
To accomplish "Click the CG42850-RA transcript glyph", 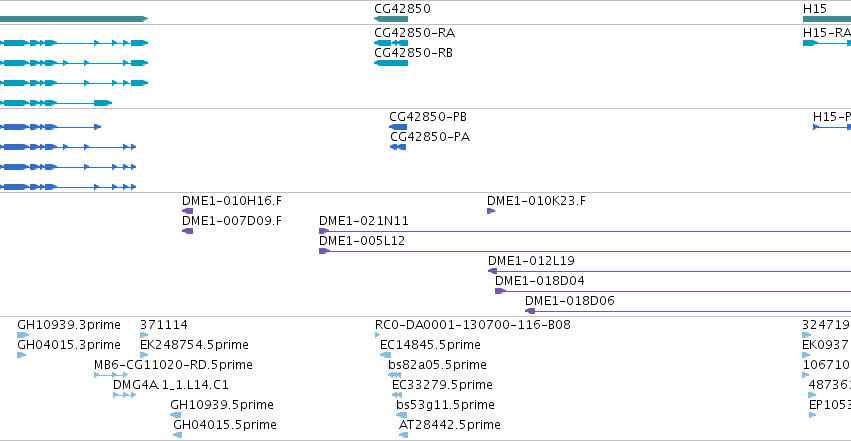I will click(391, 43).
